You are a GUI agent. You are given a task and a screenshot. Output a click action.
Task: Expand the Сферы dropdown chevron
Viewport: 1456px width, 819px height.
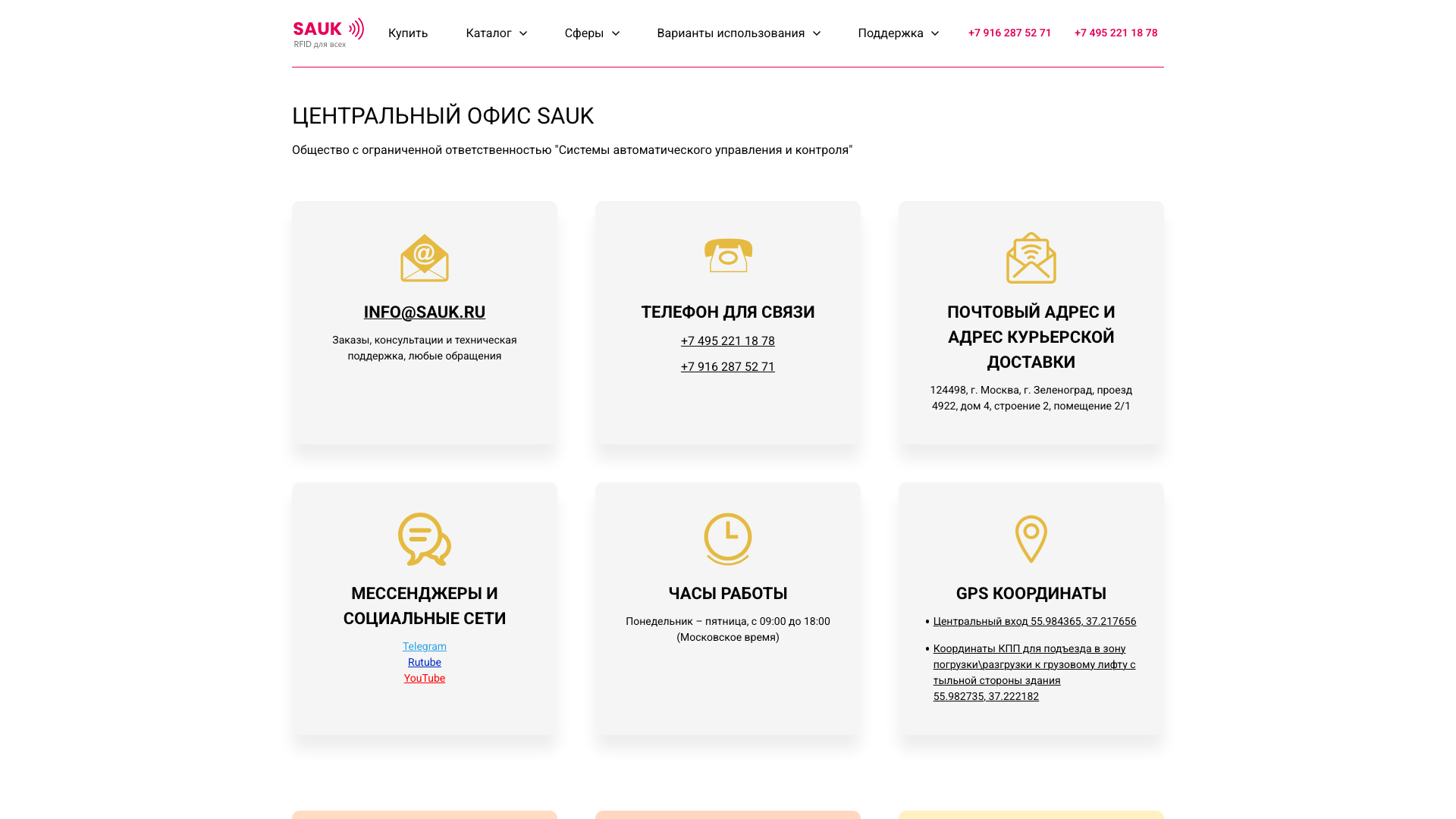(x=616, y=33)
